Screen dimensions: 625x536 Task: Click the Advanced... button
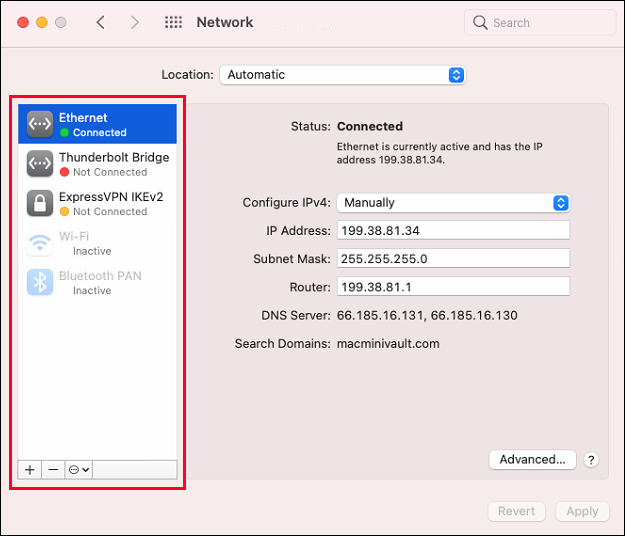pos(533,459)
